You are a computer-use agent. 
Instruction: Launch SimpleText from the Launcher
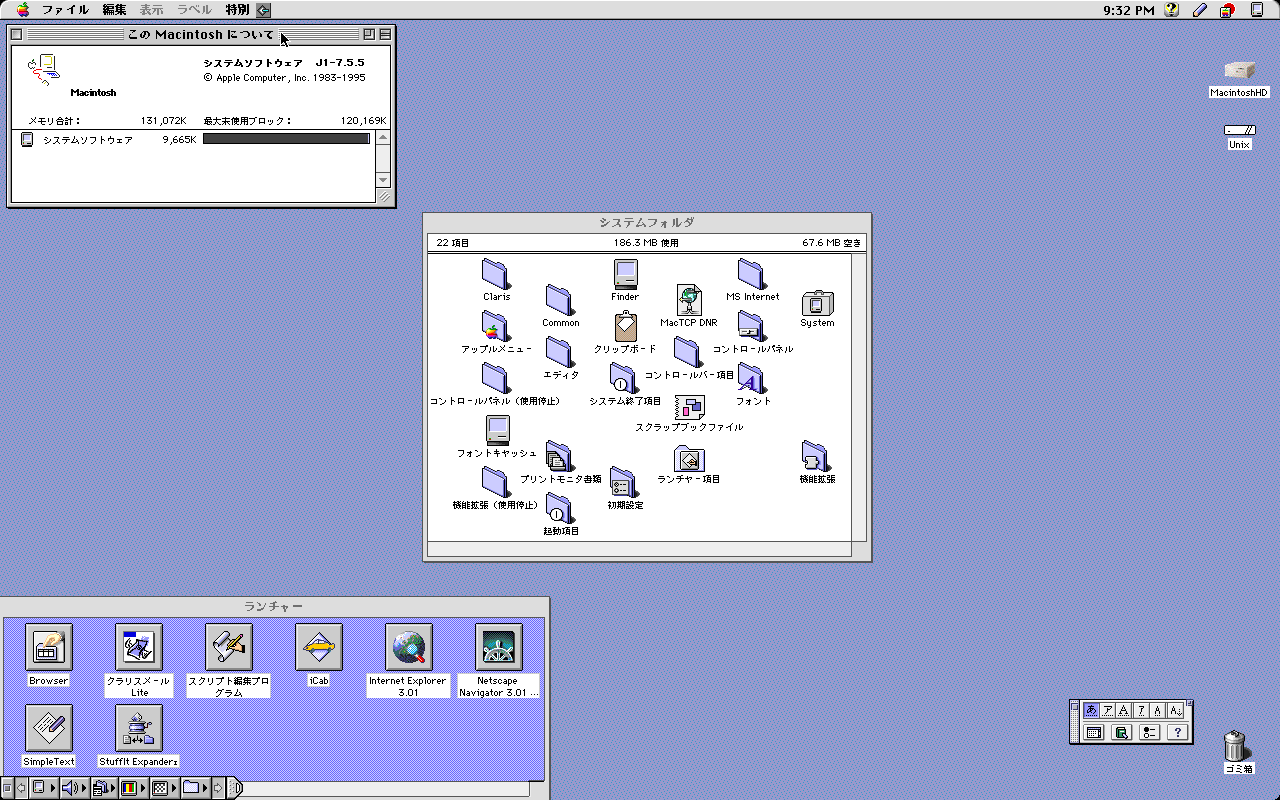49,729
